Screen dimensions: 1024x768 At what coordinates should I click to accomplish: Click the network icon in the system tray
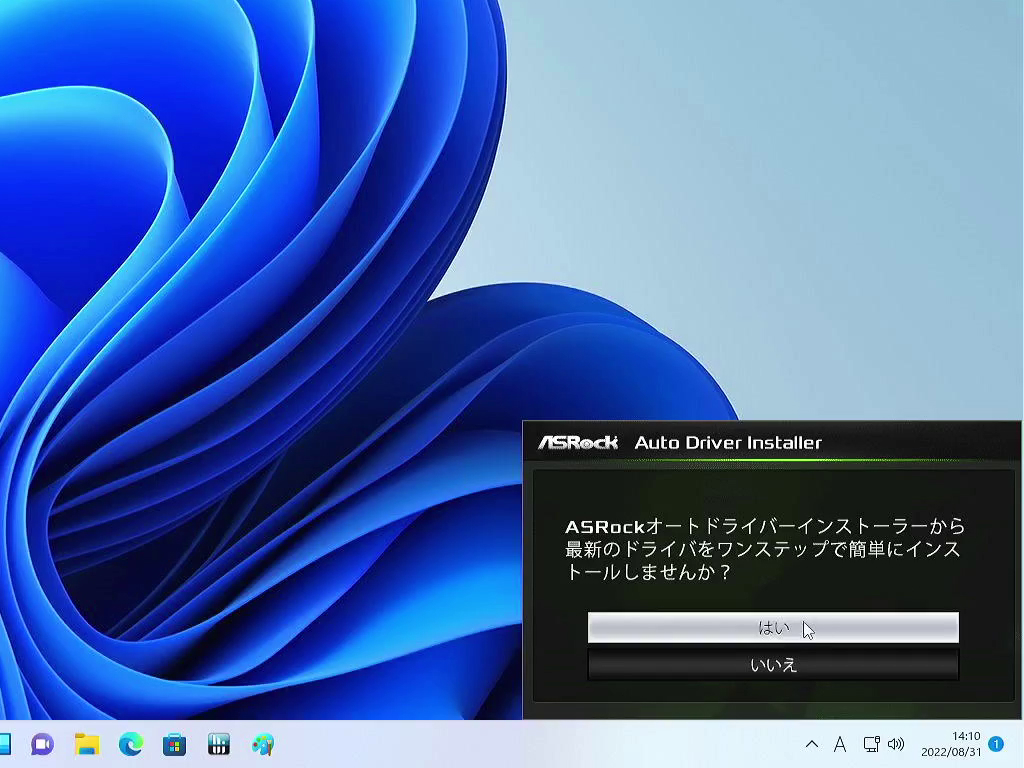(872, 744)
